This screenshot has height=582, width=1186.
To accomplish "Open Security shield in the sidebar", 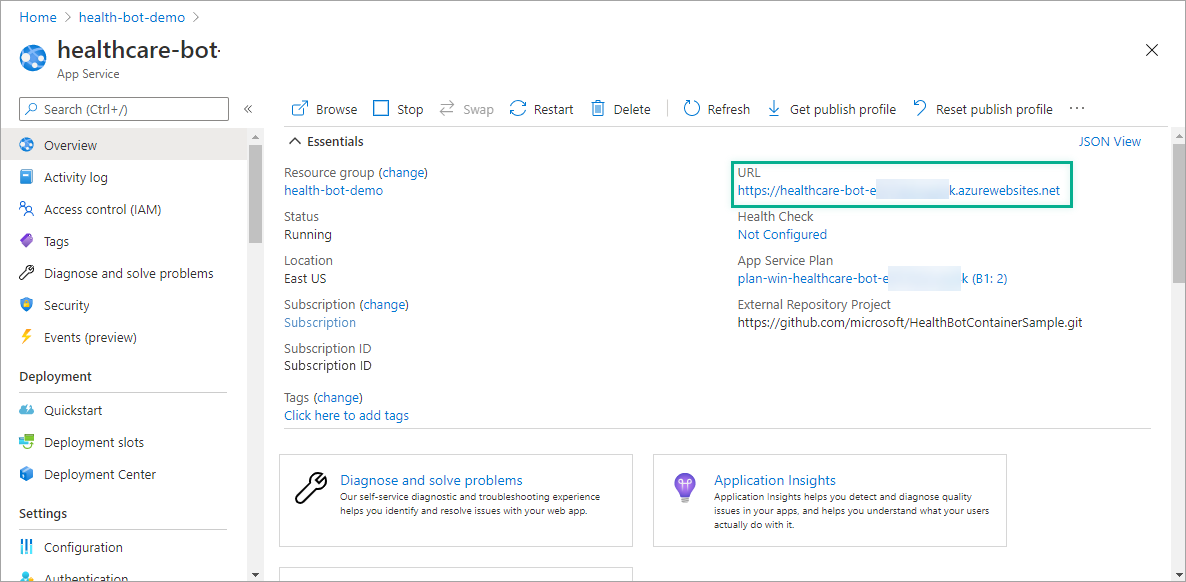I will click(67, 305).
